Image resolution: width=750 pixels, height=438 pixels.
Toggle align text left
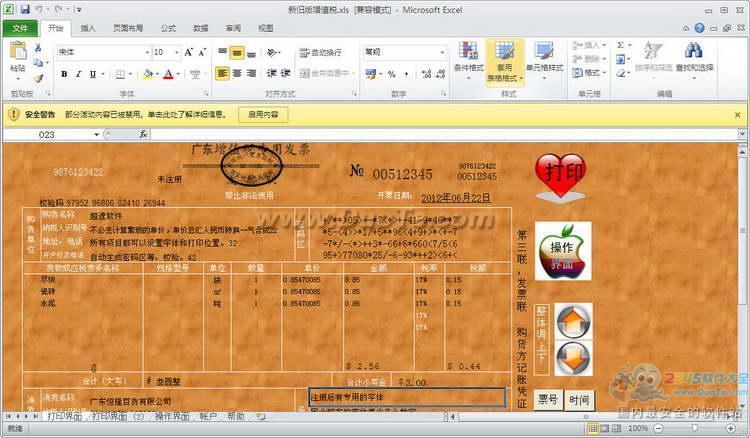click(x=222, y=74)
